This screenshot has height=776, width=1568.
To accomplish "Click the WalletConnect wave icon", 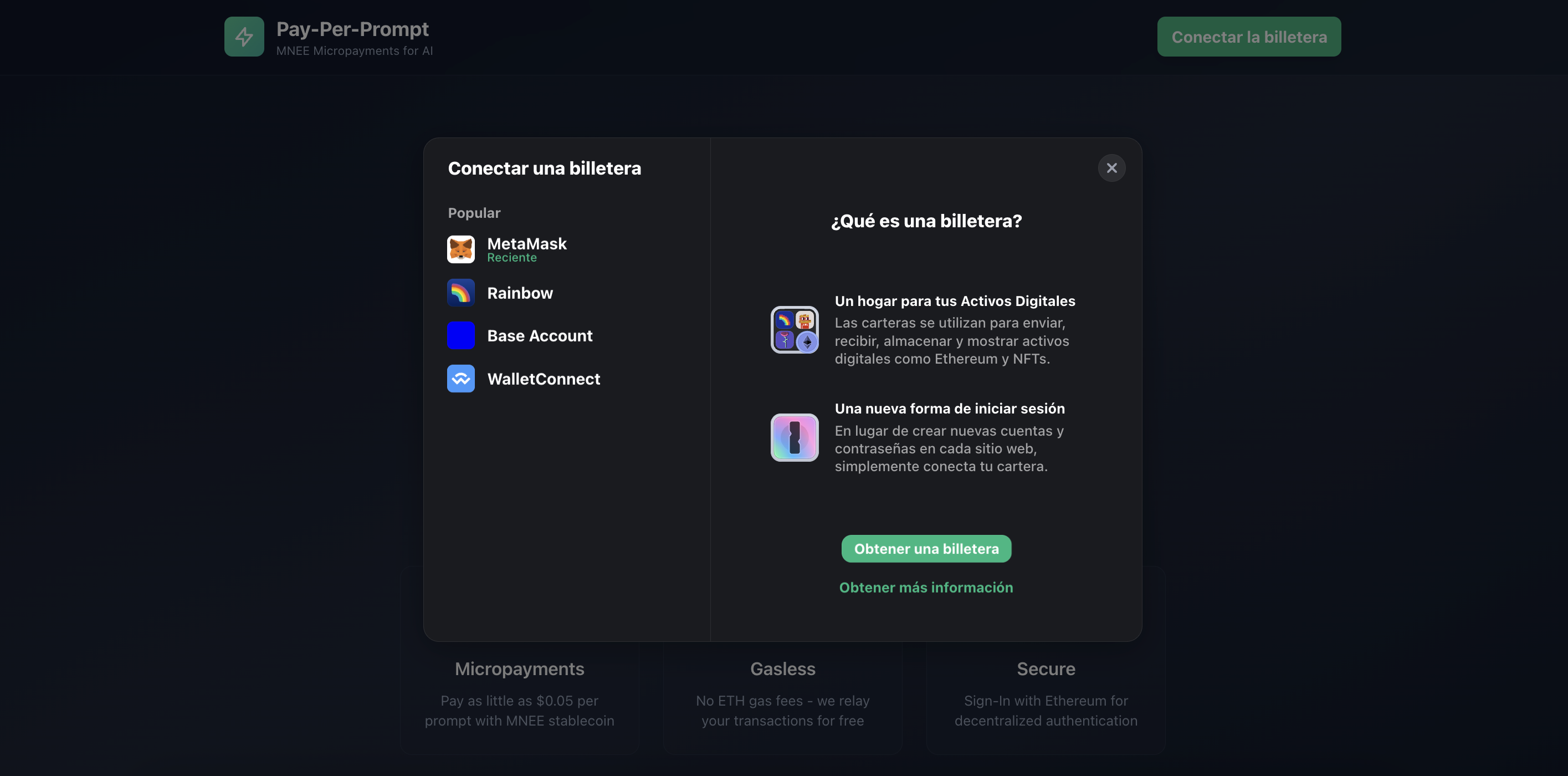I will coord(461,379).
